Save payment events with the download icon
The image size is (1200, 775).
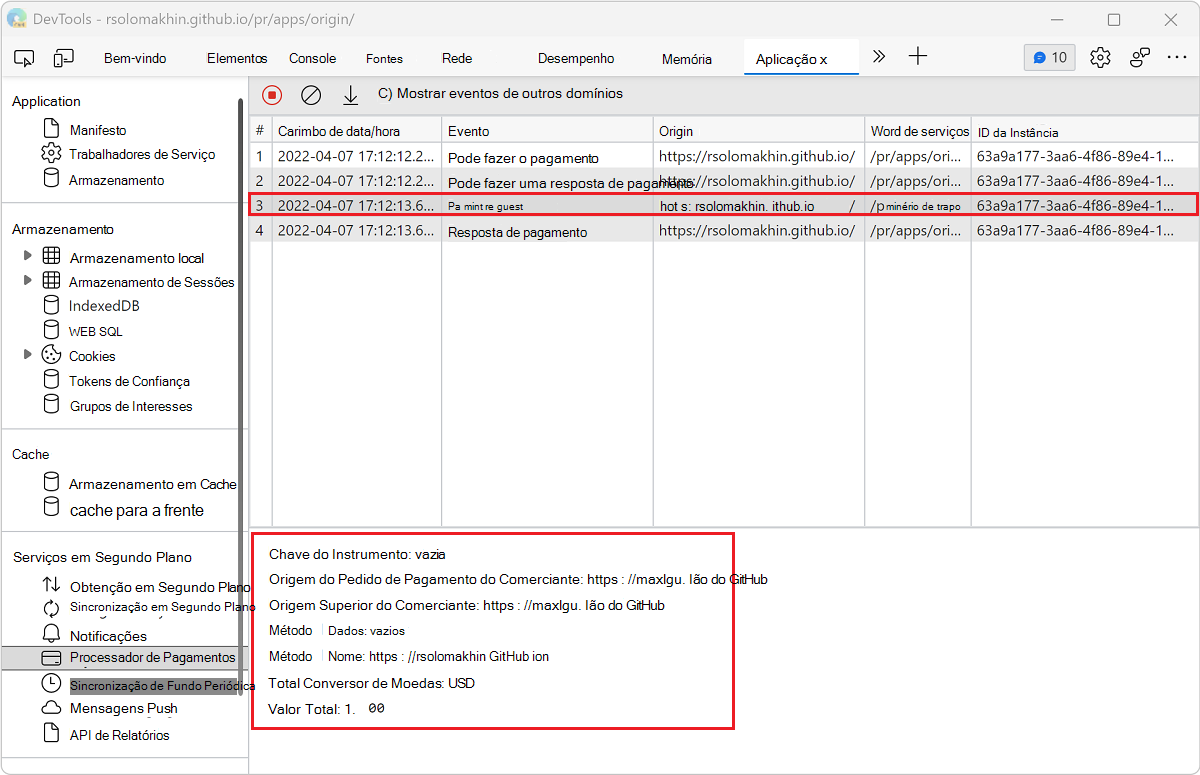(350, 95)
